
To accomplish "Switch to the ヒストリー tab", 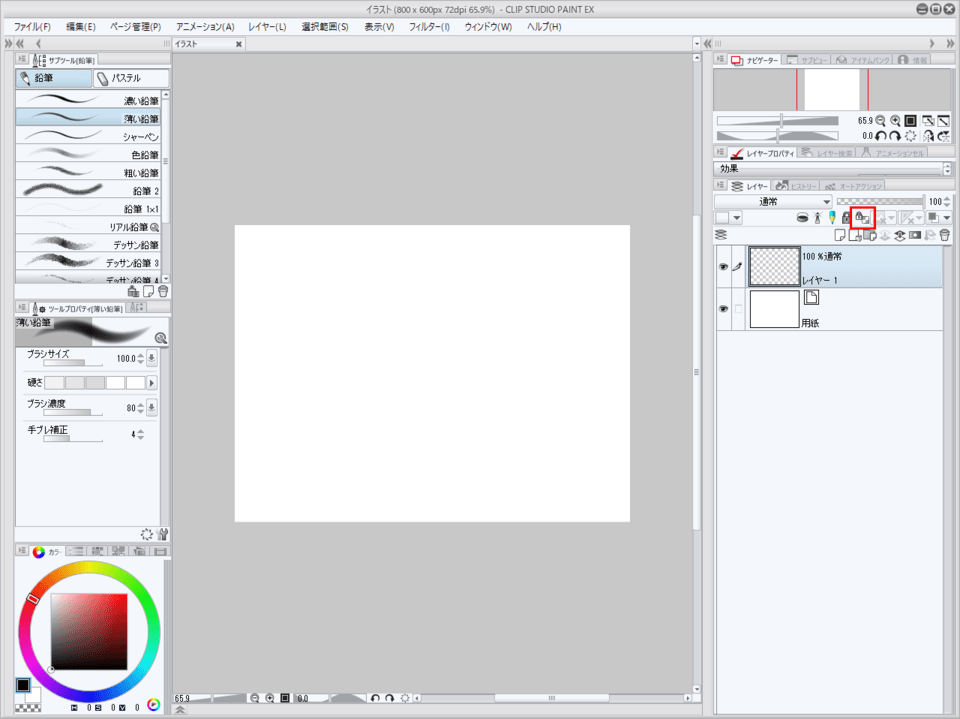I will pos(796,186).
